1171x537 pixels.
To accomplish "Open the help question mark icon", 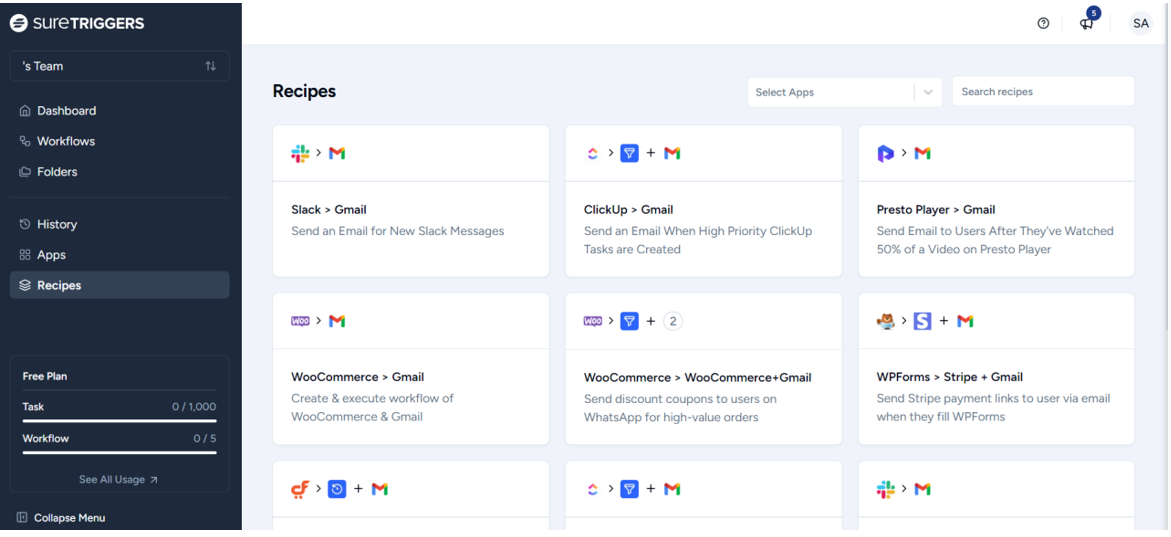I will (x=1043, y=23).
